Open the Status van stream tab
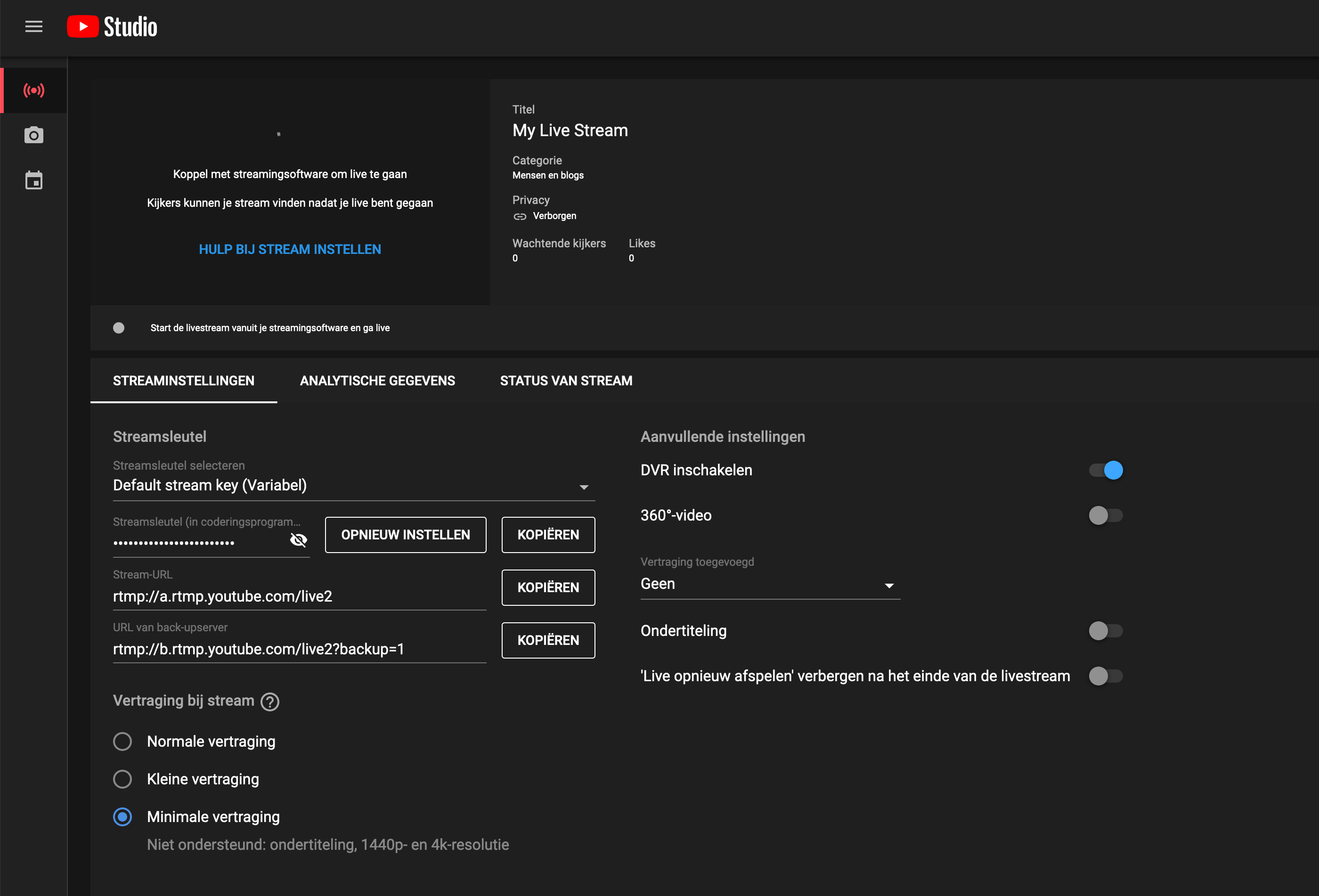The image size is (1319, 896). pyautogui.click(x=565, y=381)
